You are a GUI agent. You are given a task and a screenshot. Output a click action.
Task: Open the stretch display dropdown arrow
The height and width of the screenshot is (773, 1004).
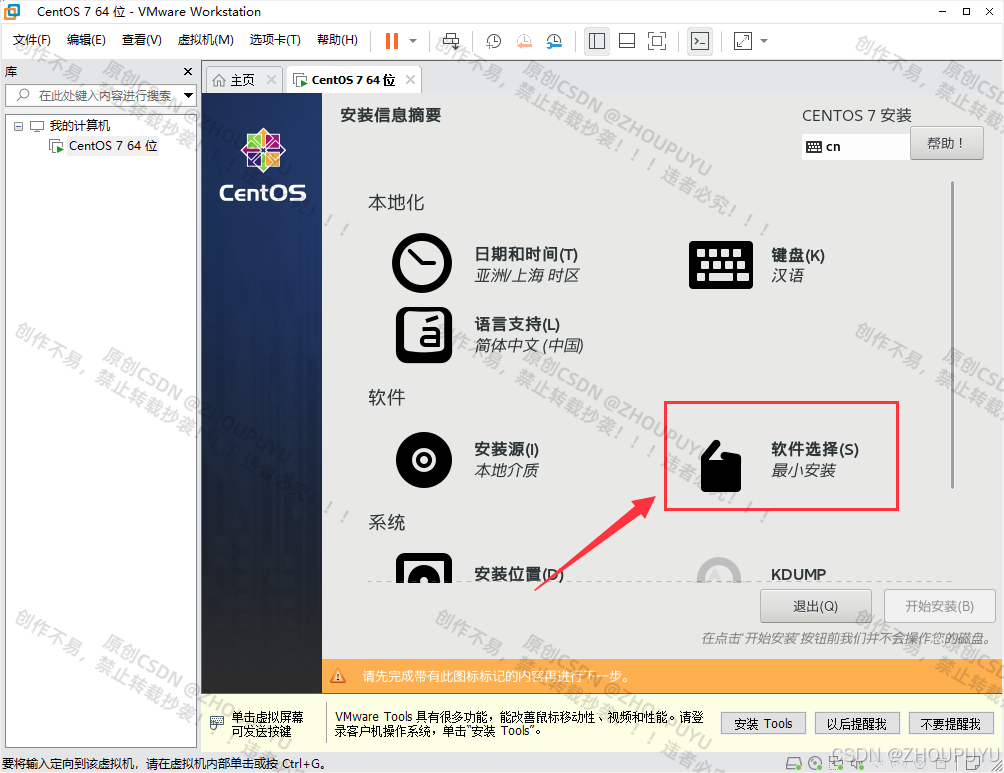764,41
